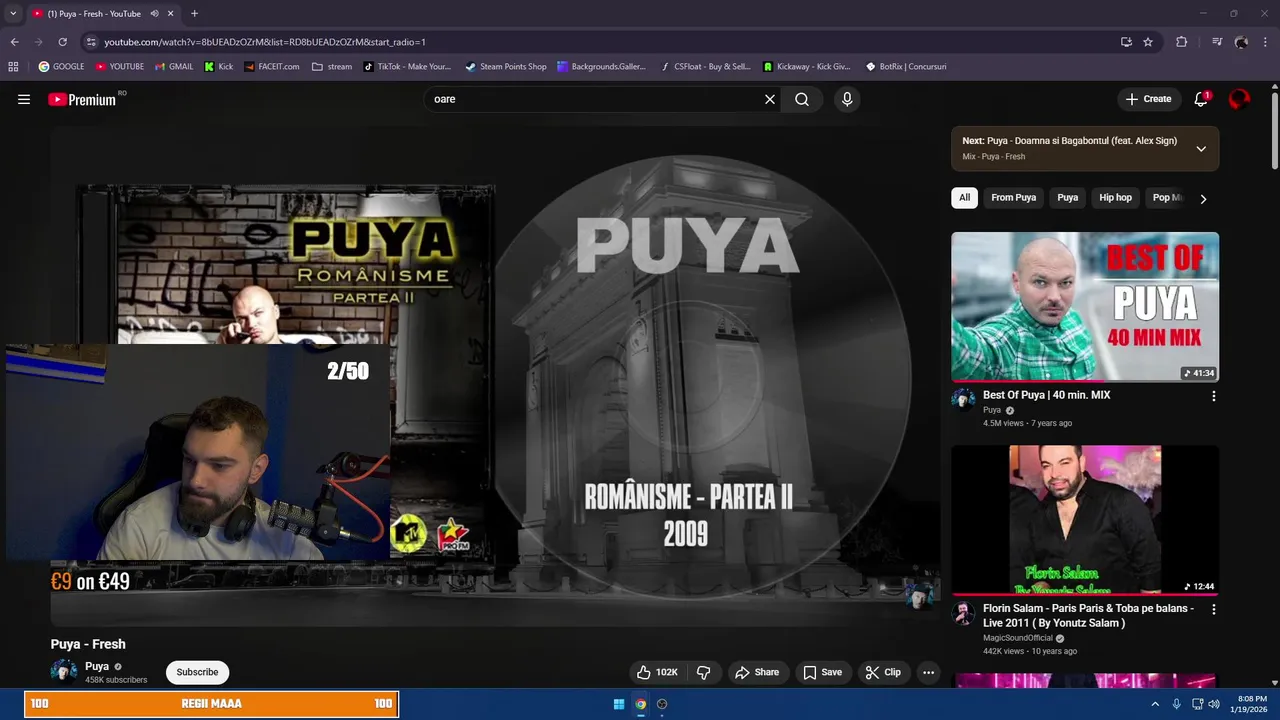
Task: Open the install app icon in address bar
Action: pyautogui.click(x=1126, y=42)
